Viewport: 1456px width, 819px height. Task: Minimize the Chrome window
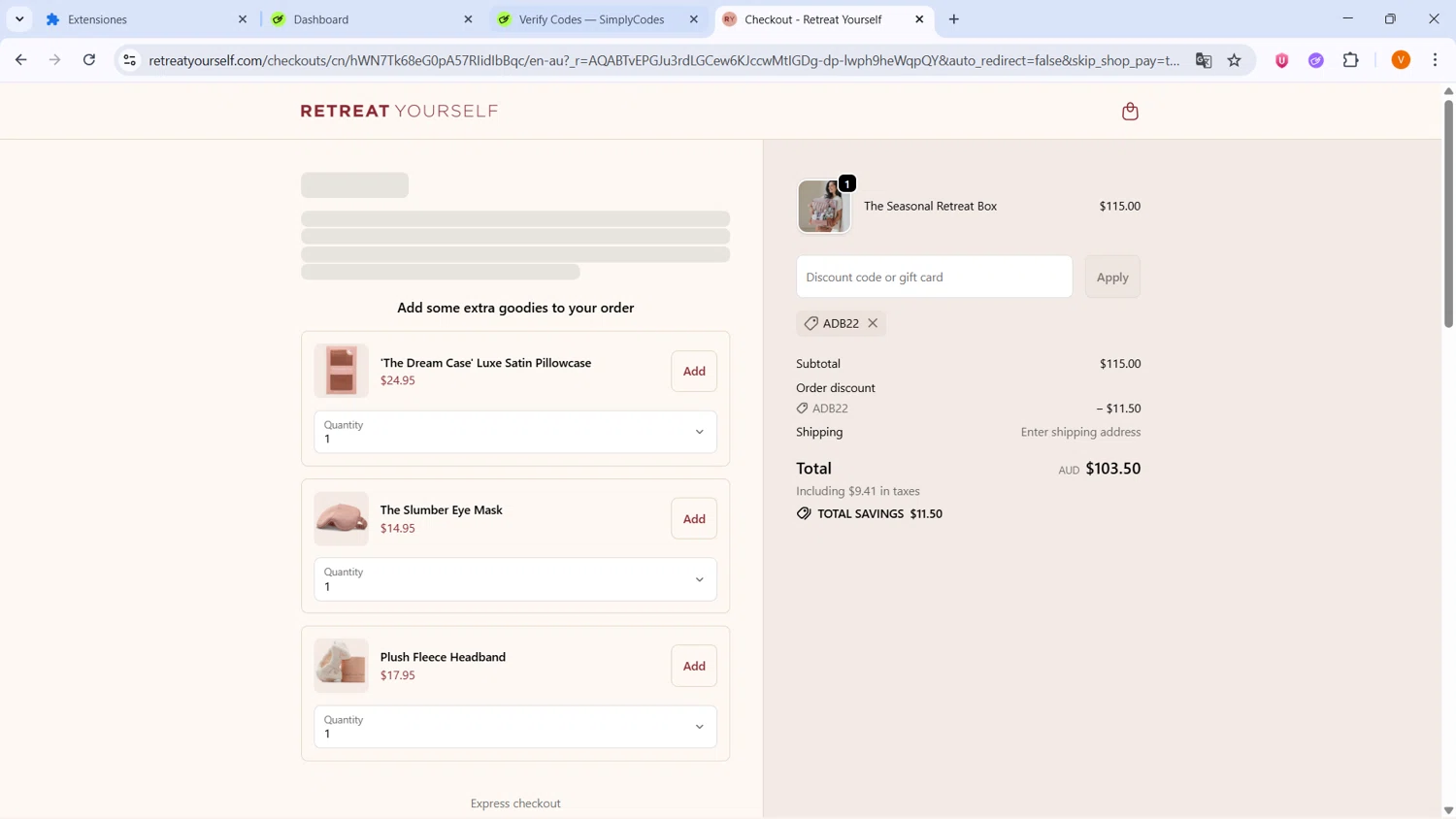click(x=1347, y=19)
